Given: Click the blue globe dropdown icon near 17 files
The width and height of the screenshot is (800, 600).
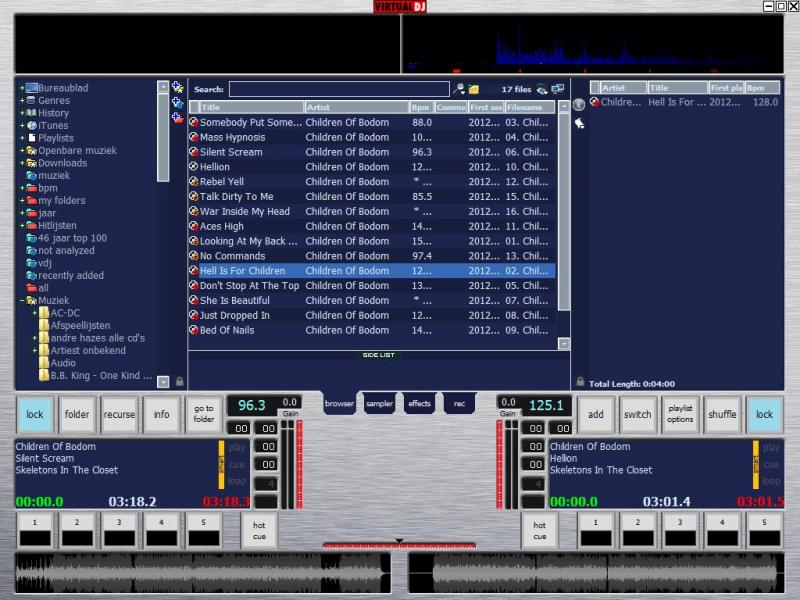Looking at the screenshot, I should click(x=542, y=90).
